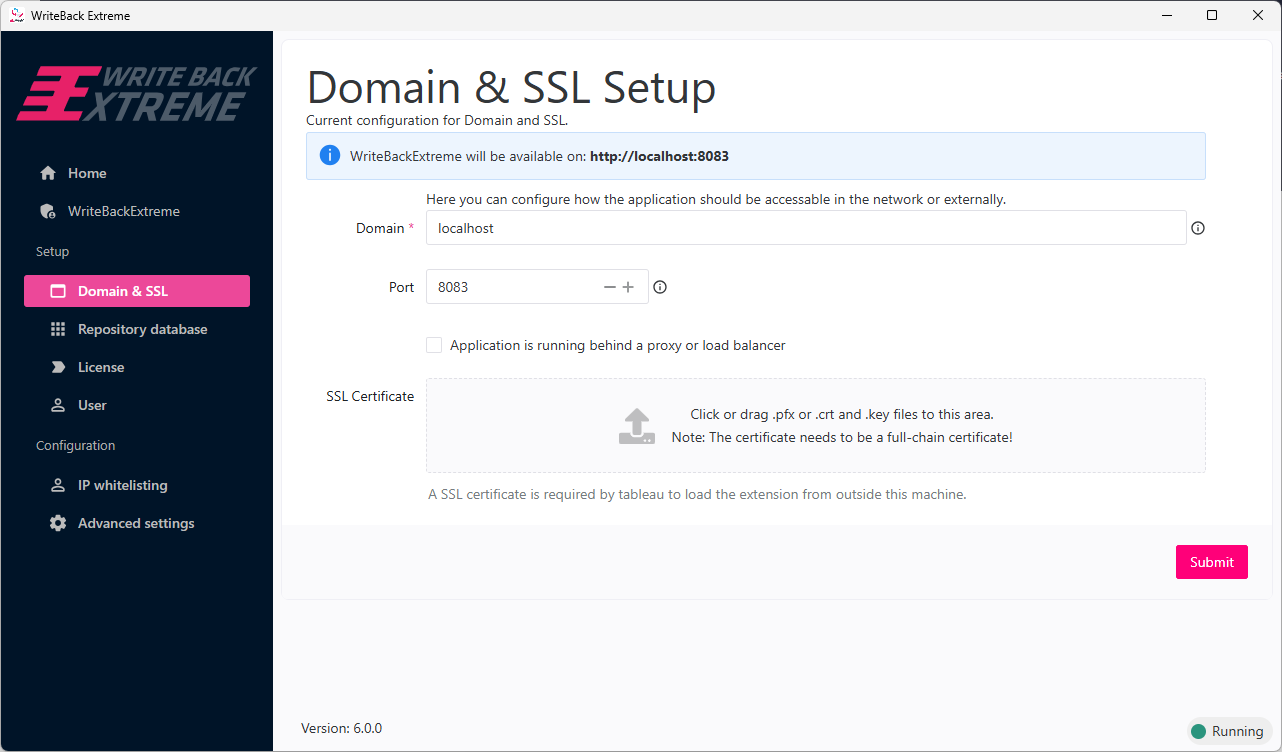This screenshot has height=752, width=1282.
Task: Enable the proxy or load balancer checkbox
Action: 434,345
